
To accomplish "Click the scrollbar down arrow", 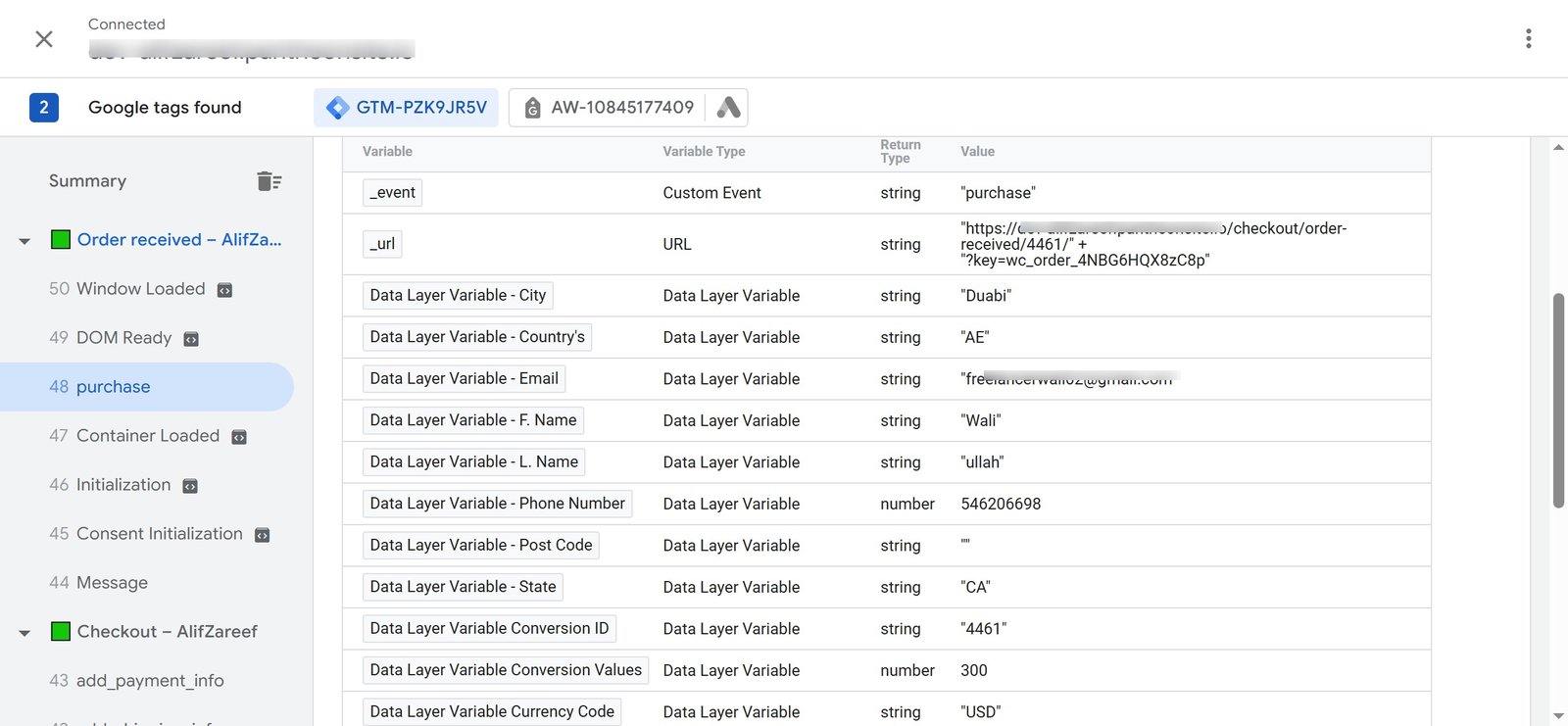I will (x=1558, y=716).
